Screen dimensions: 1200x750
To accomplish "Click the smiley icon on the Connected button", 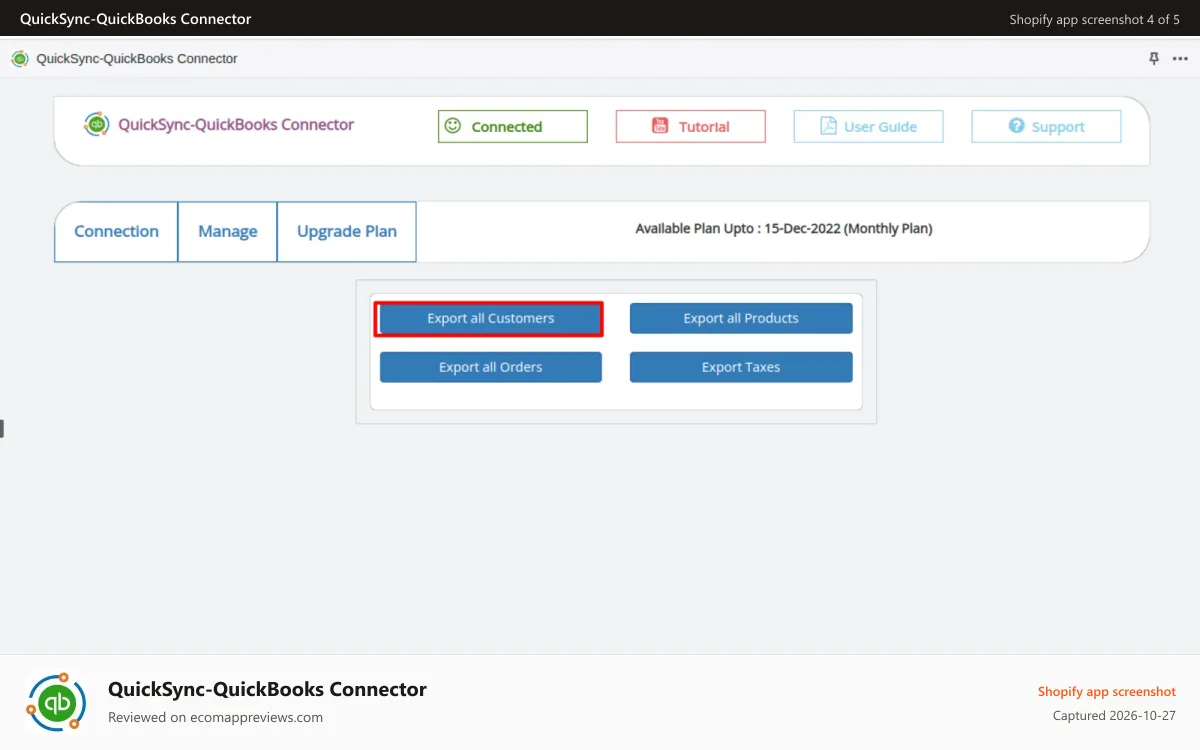I will coord(453,126).
